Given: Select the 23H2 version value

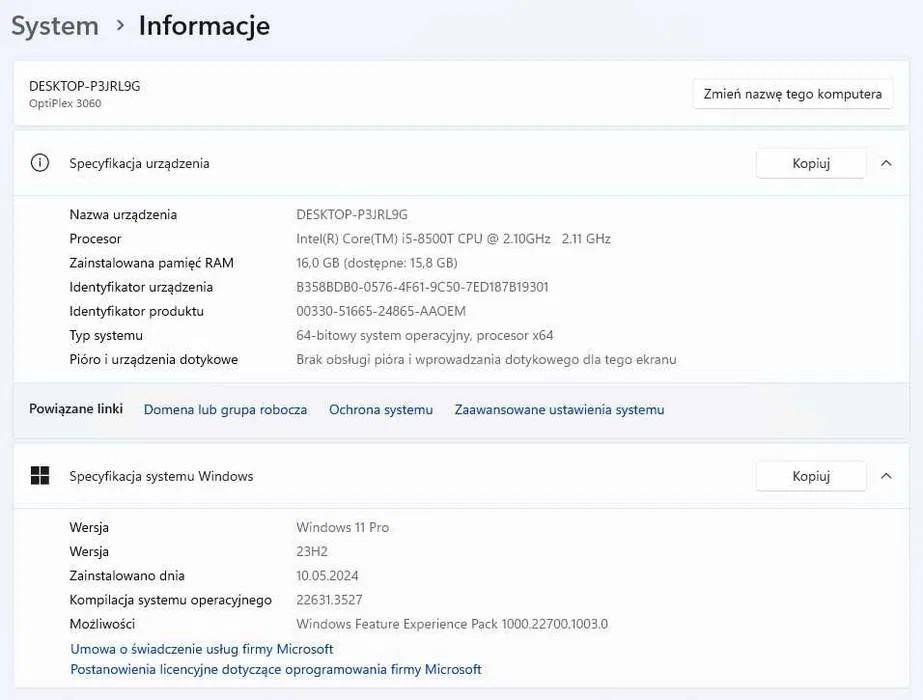Looking at the screenshot, I should point(312,551).
